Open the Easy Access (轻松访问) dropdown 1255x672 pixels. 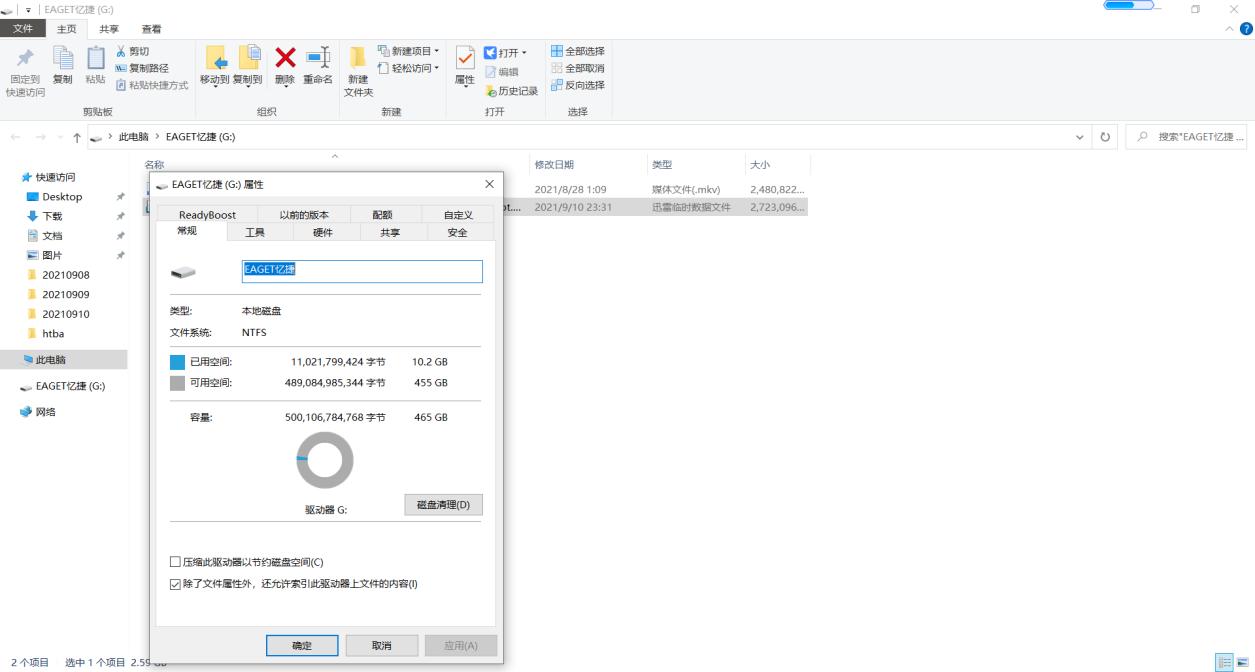408,68
